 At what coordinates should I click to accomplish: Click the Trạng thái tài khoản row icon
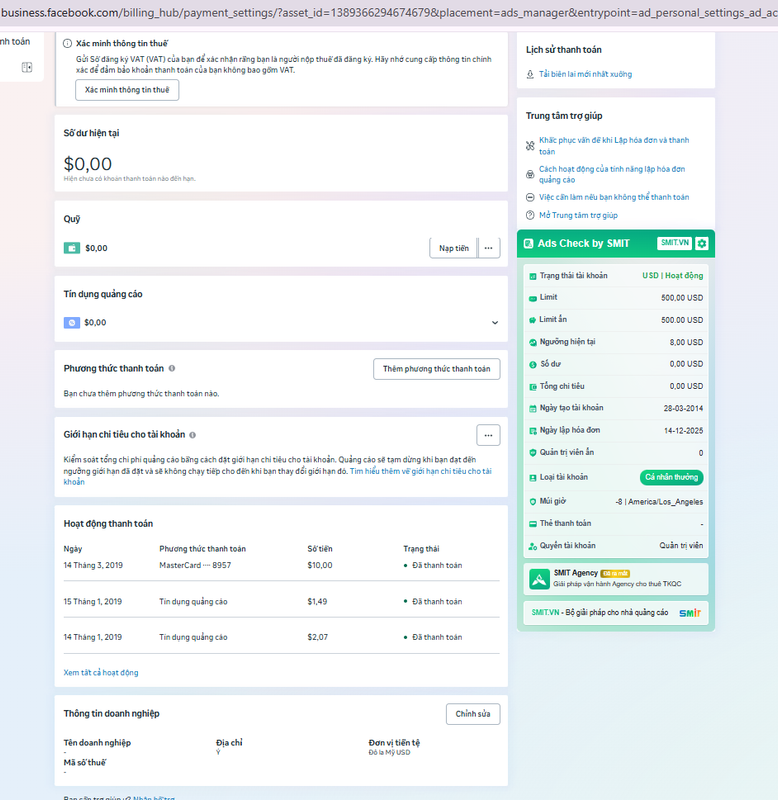click(x=533, y=276)
